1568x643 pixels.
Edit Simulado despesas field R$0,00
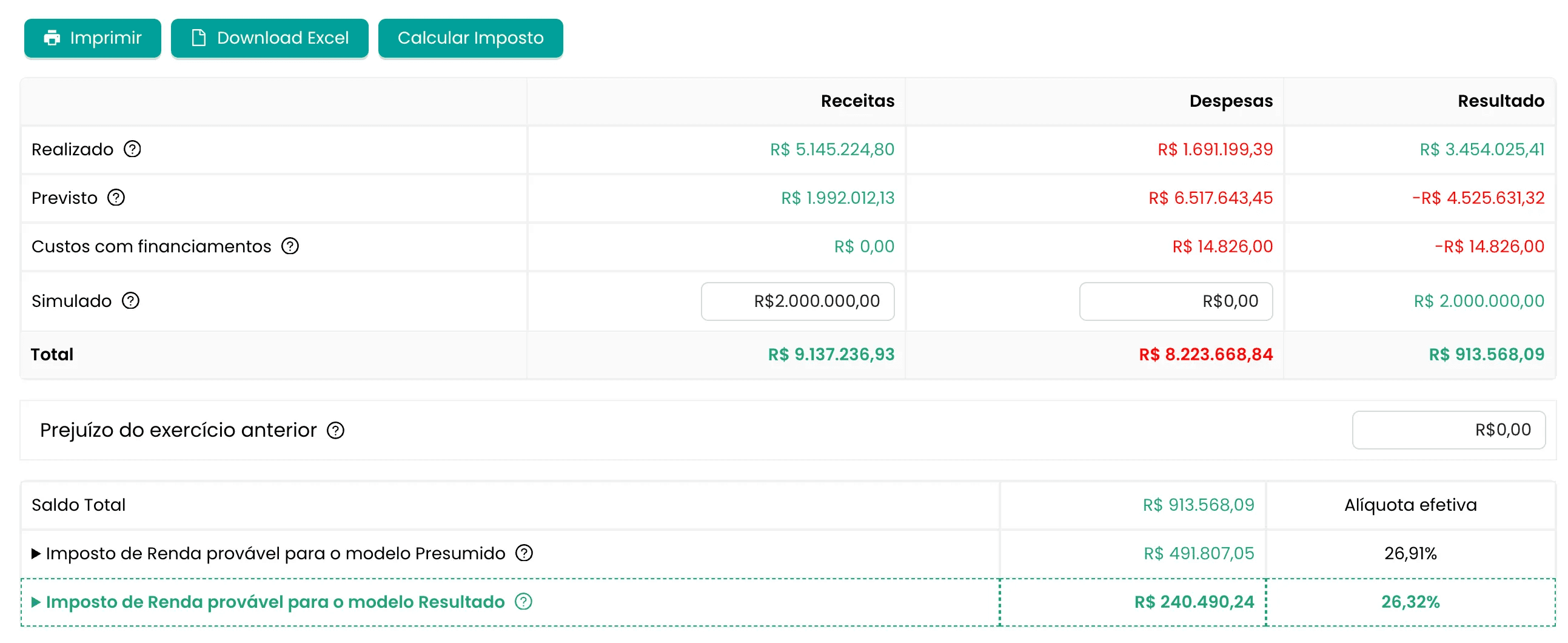pos(1176,301)
